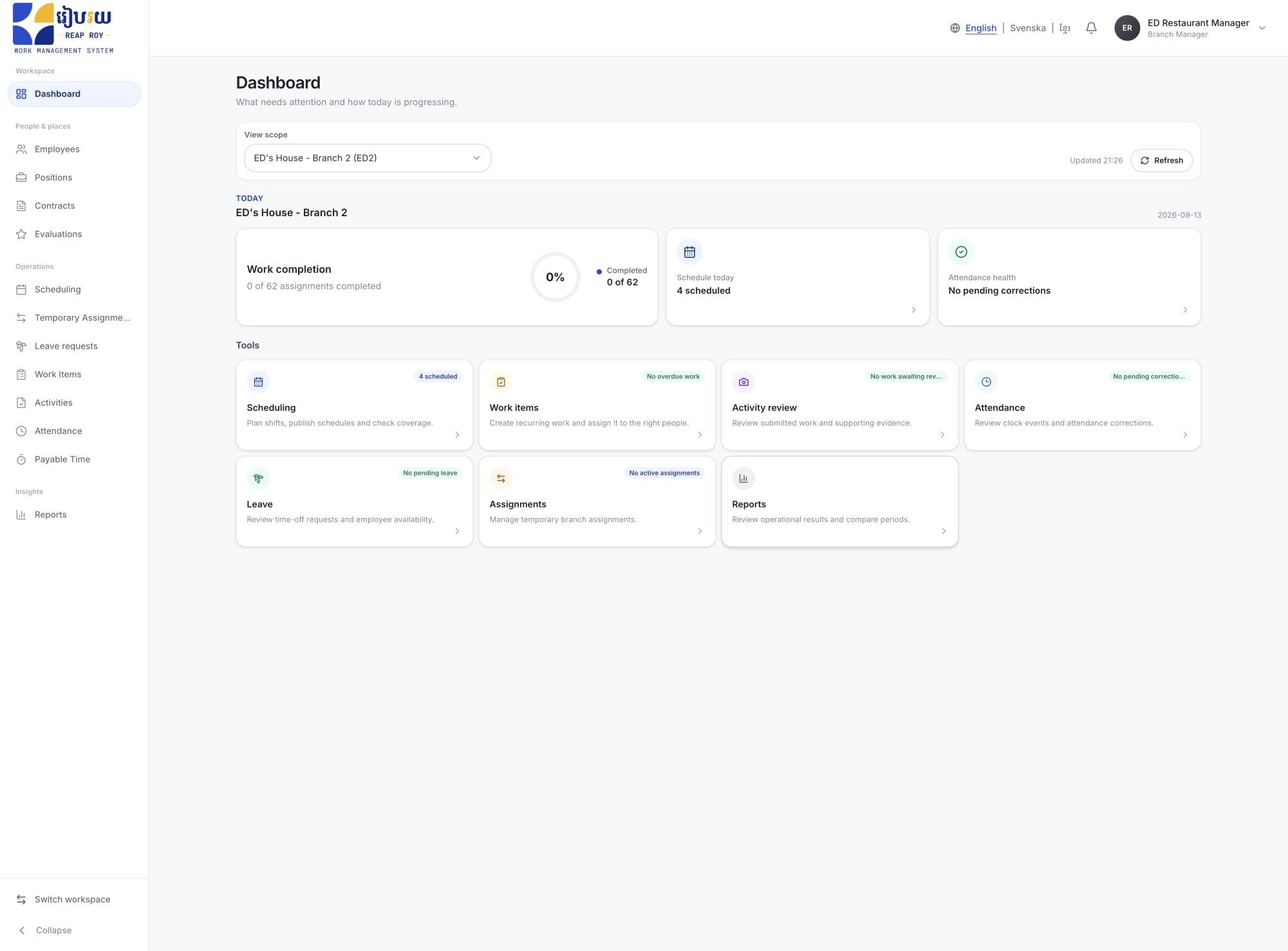Switch language to Svenska

tap(1027, 28)
